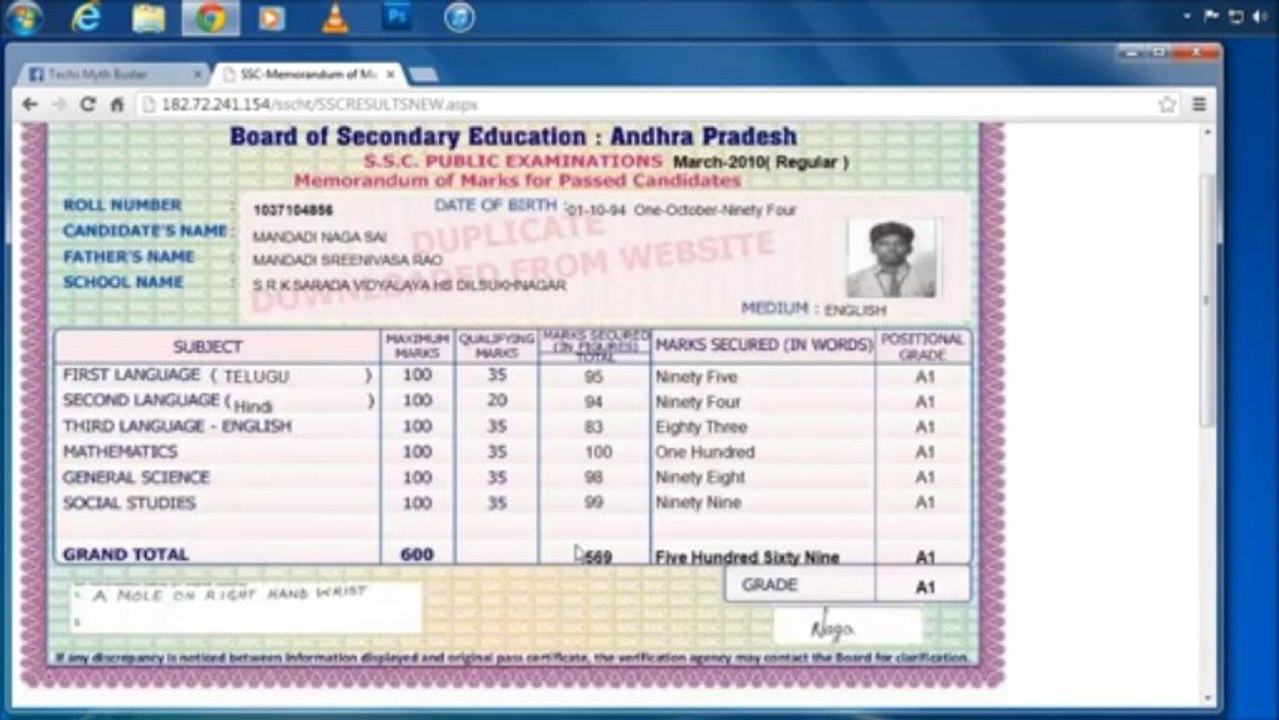
Task: Expand hidden system tray icons arrow
Action: 1187,16
